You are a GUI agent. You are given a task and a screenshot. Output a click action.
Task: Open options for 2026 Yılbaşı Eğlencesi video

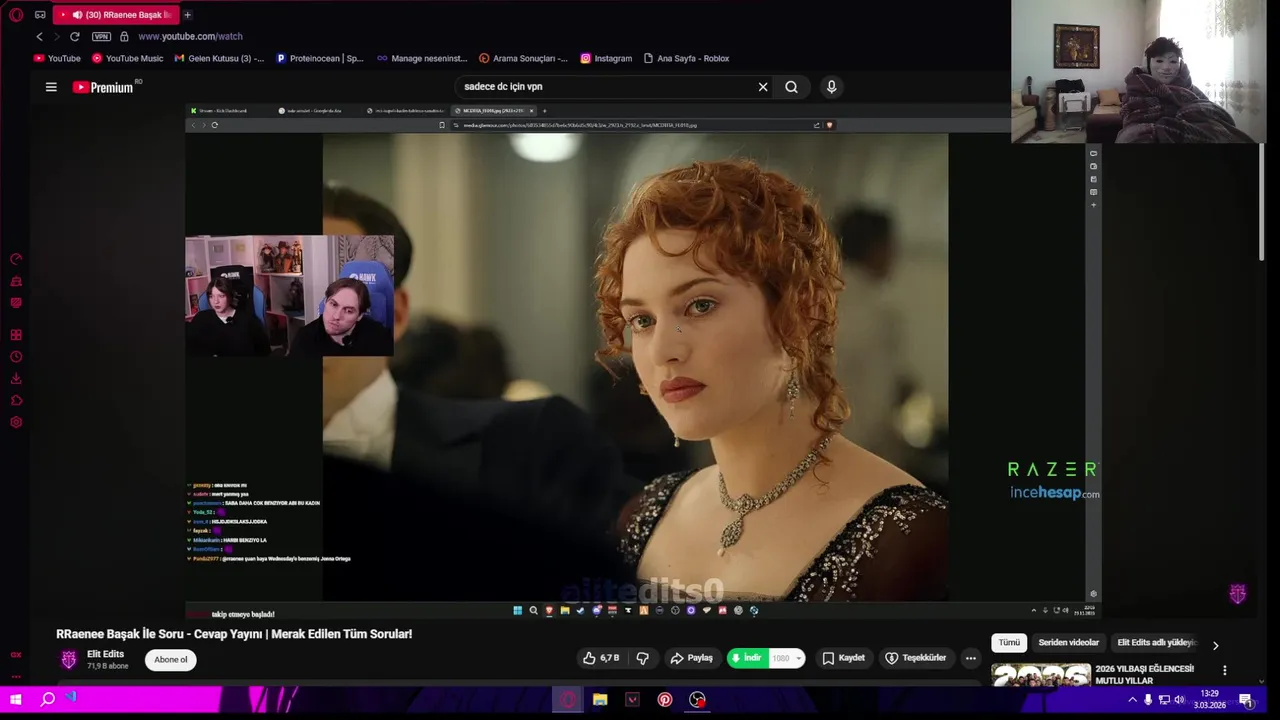(x=1224, y=670)
